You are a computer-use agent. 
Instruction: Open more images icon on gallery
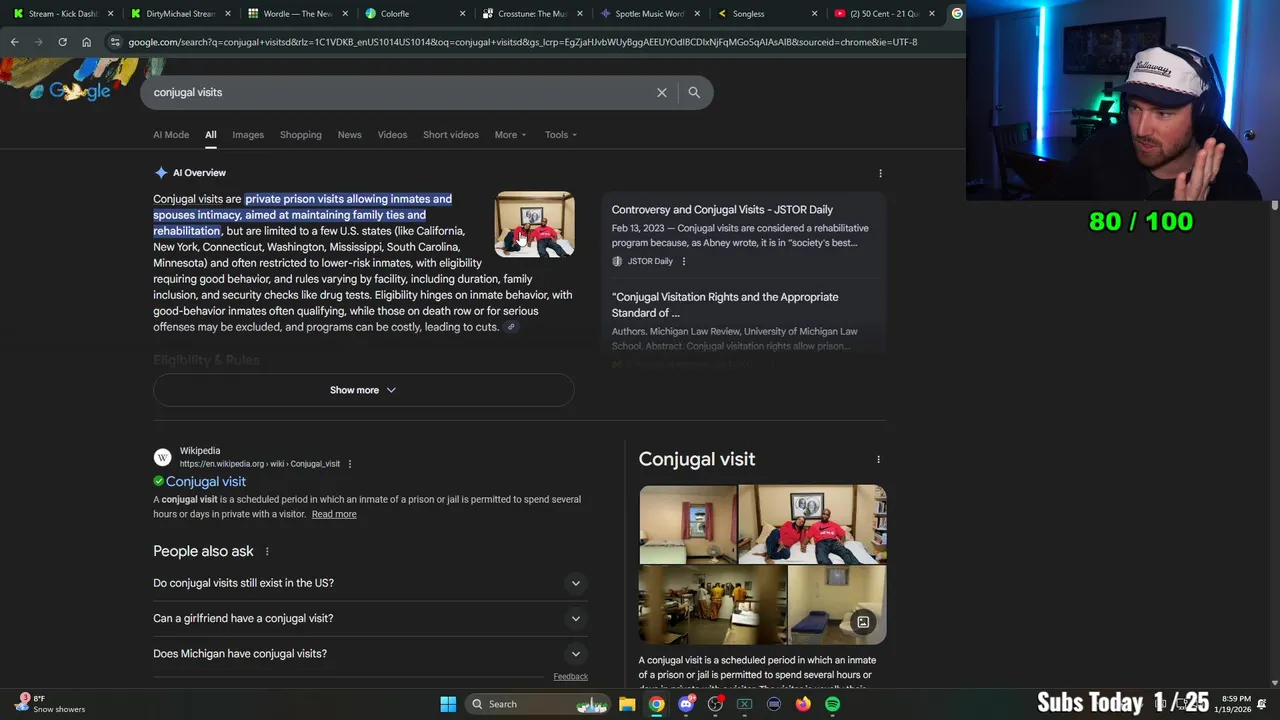[863, 622]
